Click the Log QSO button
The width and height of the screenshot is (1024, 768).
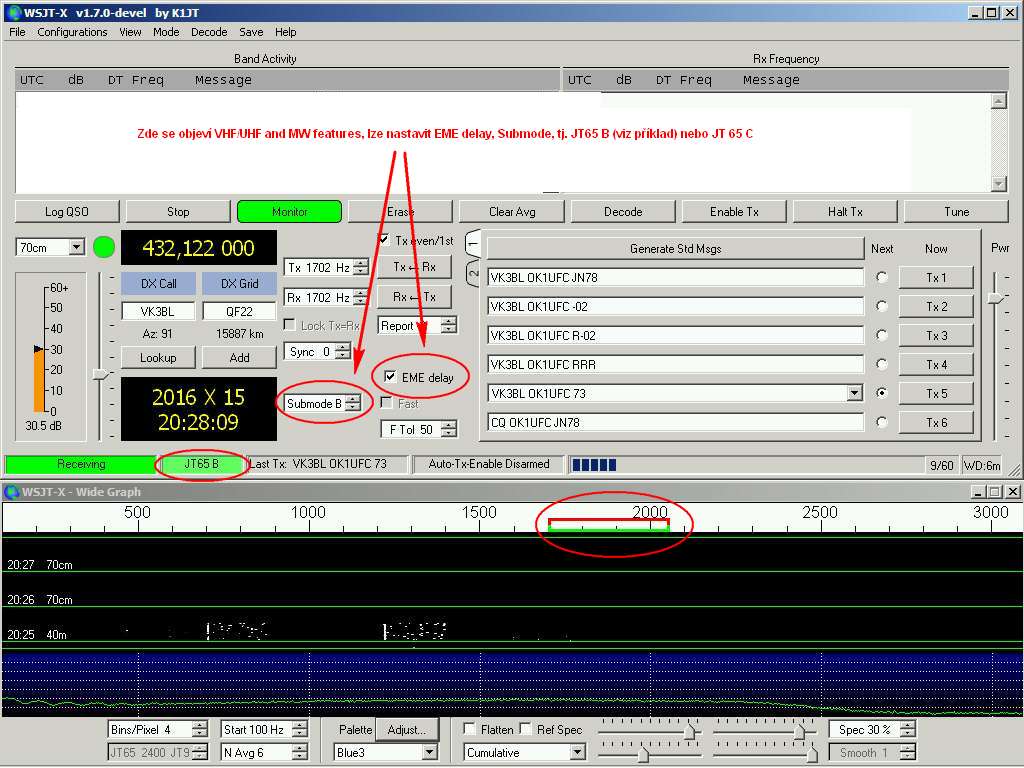(x=67, y=212)
